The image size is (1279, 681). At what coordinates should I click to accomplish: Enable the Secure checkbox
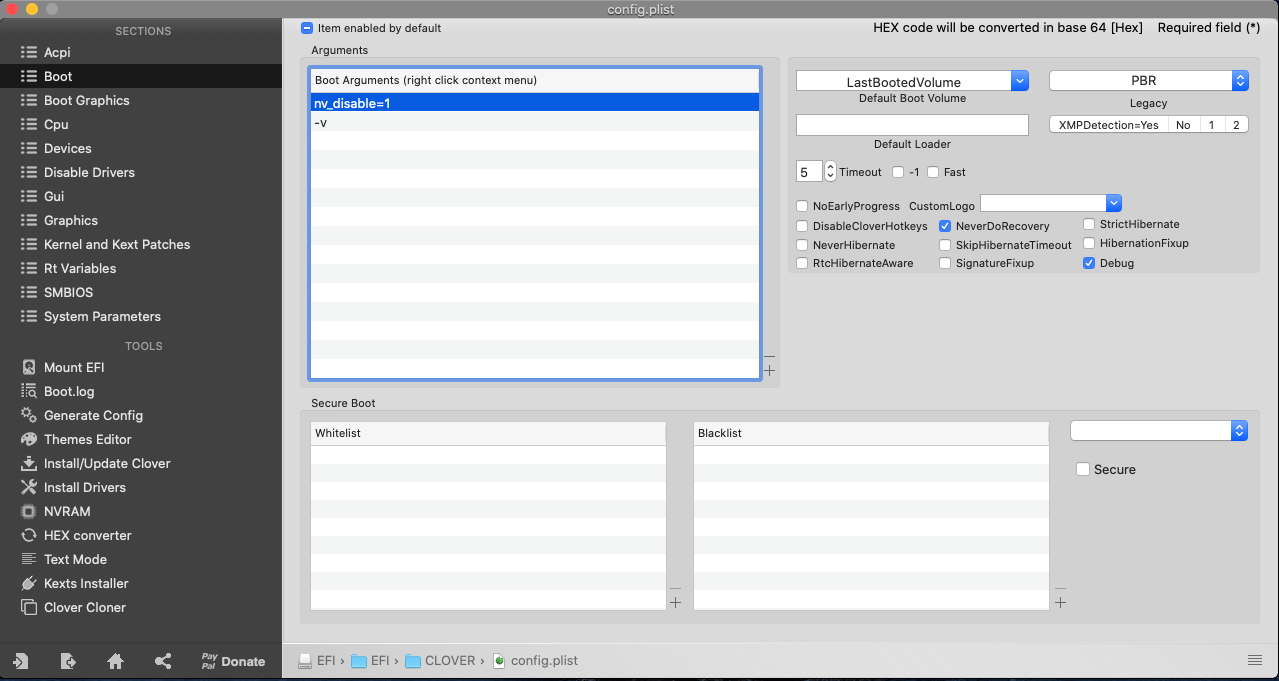tap(1082, 470)
